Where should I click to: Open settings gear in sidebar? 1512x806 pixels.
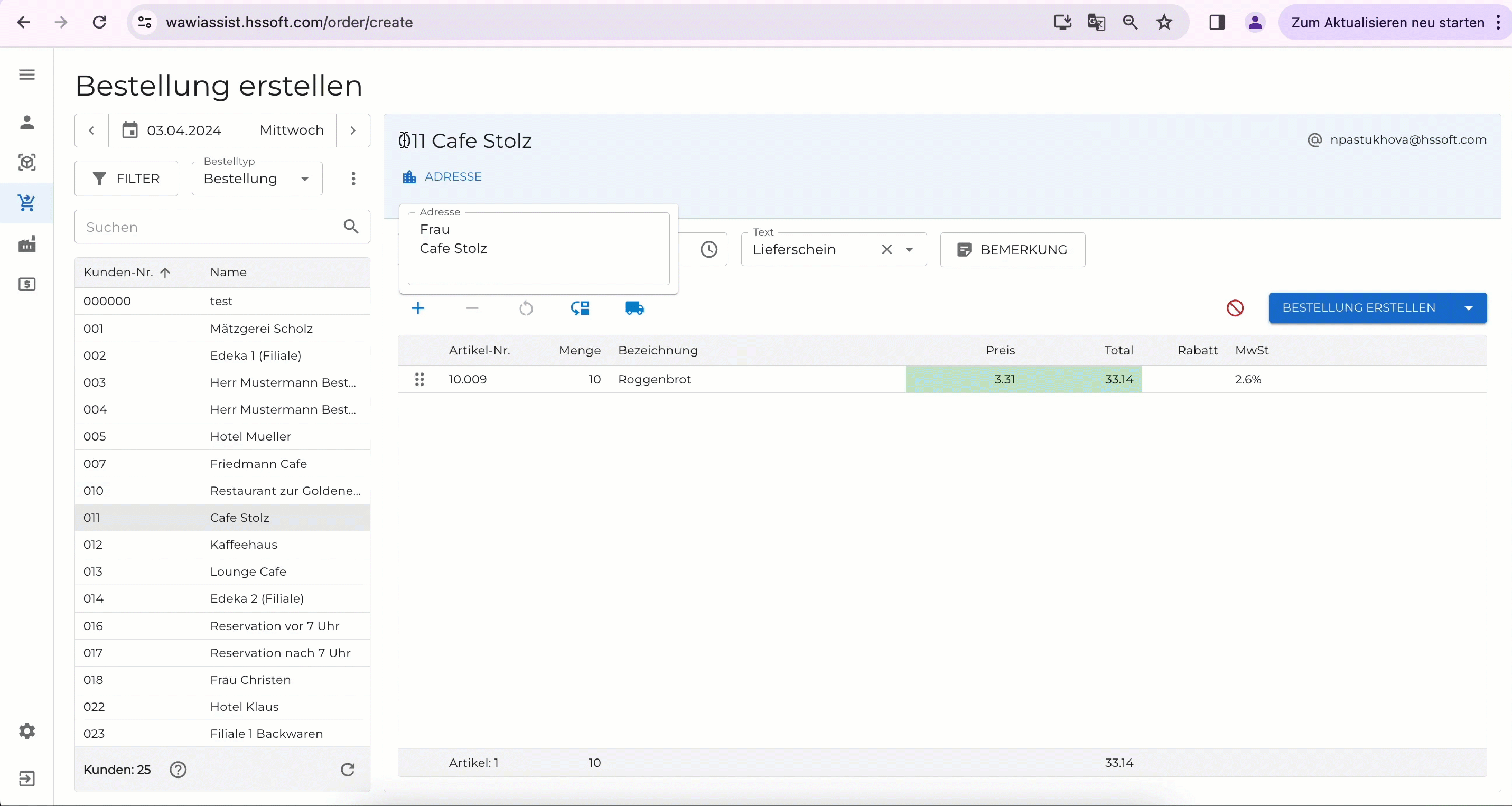[26, 731]
